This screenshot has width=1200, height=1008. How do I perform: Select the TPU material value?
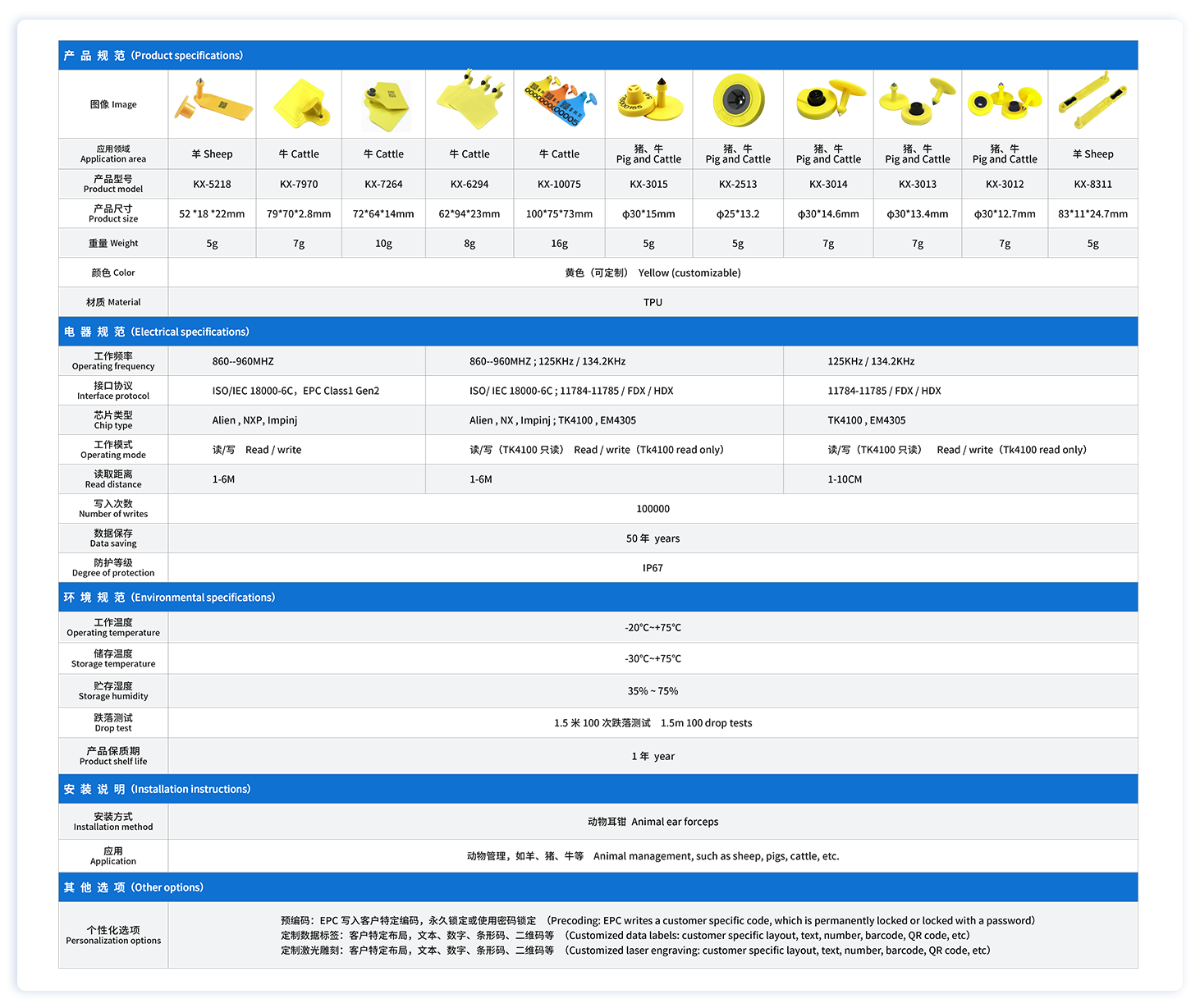(x=653, y=303)
